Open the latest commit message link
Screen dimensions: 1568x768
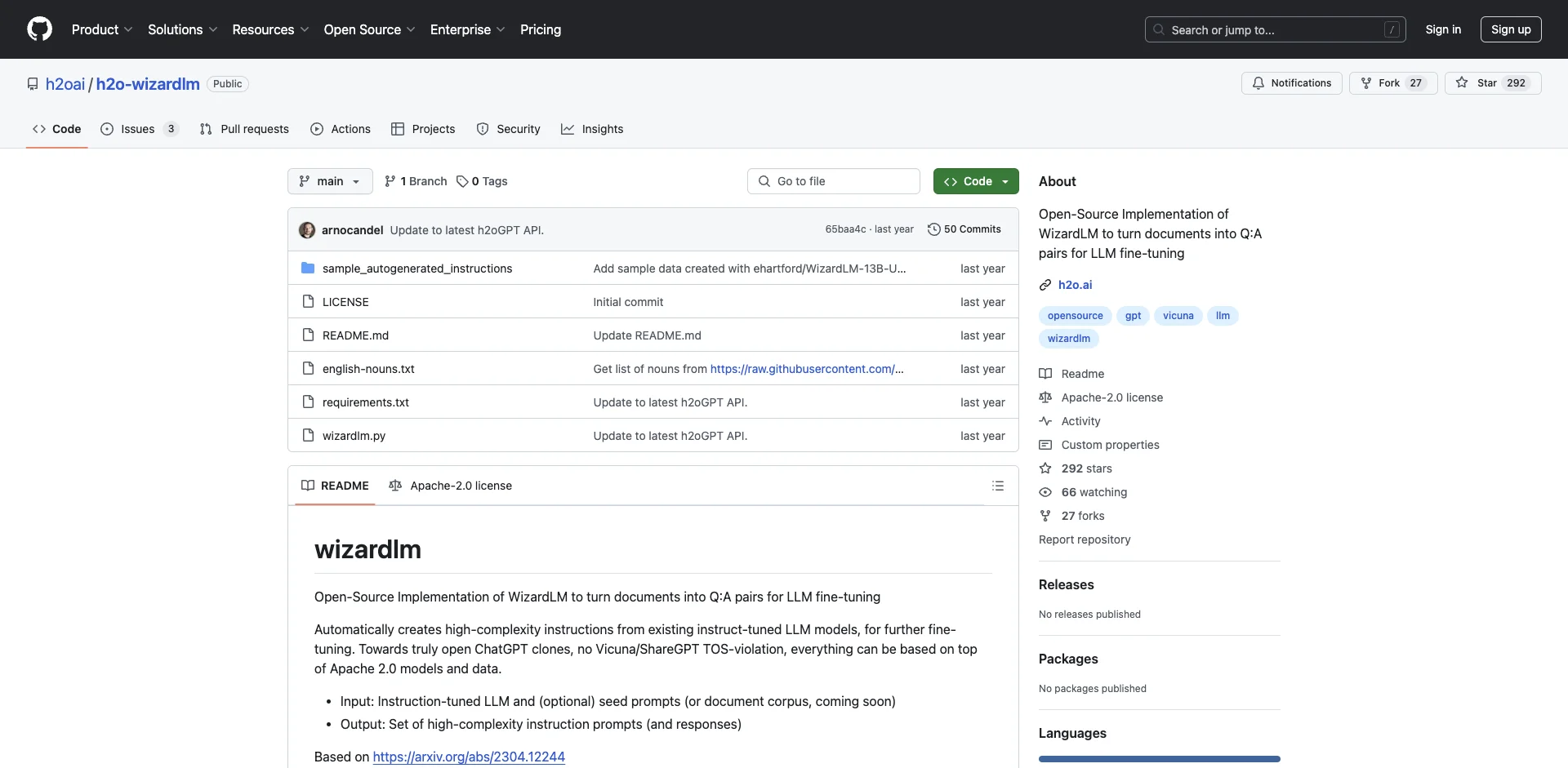(x=467, y=230)
